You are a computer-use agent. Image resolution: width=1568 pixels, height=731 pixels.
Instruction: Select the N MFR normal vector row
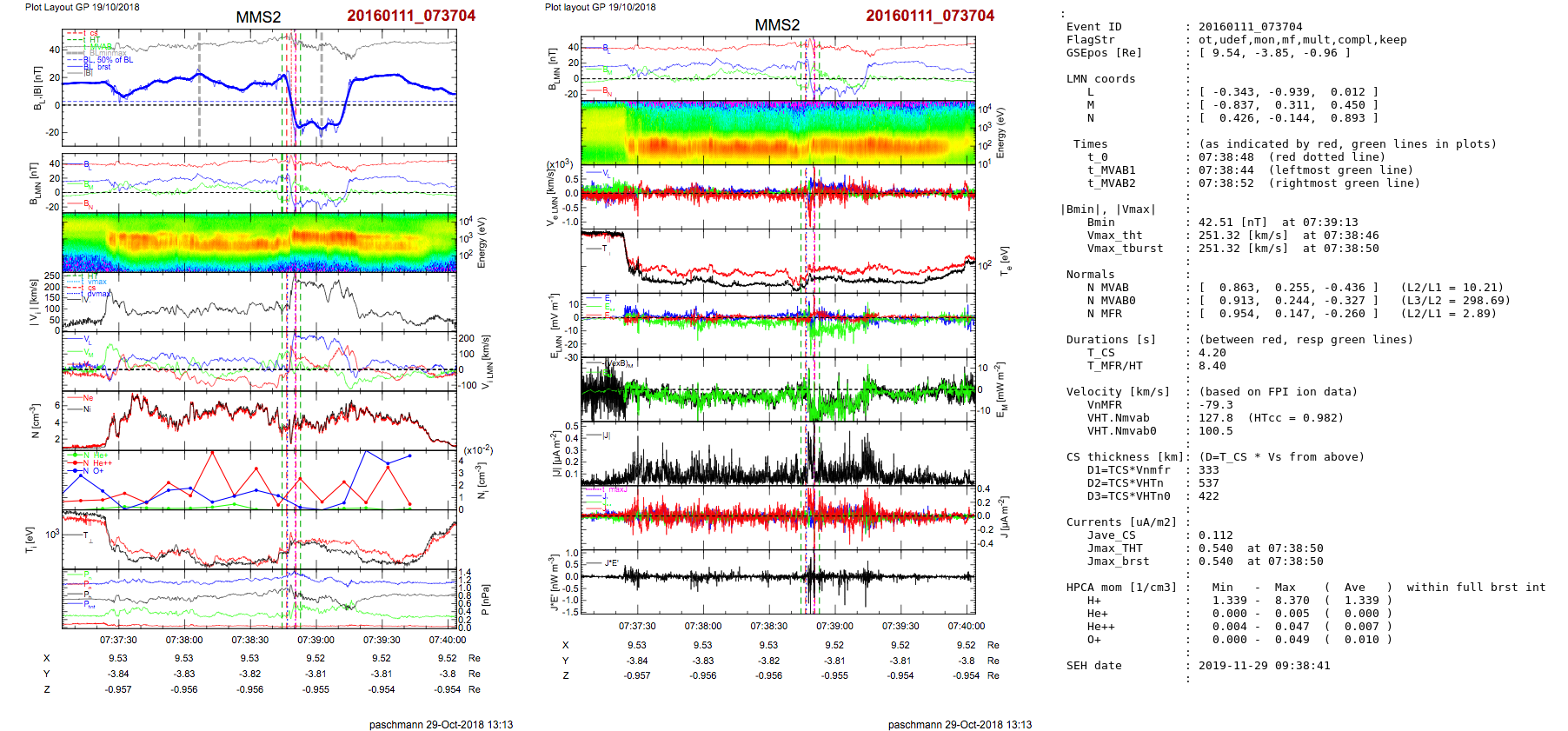pyautogui.click(x=1288, y=314)
